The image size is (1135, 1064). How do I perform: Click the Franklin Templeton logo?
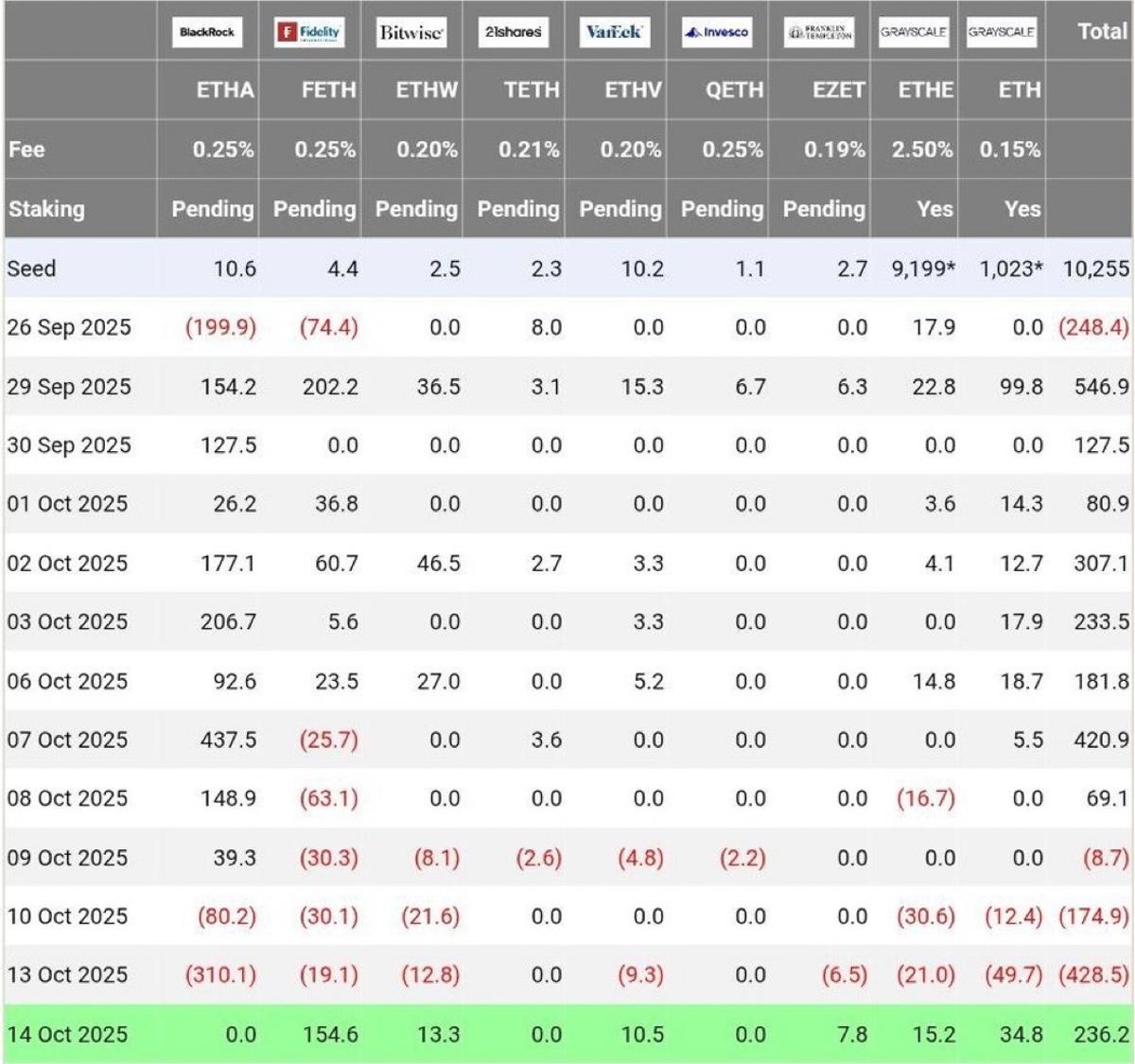tap(819, 32)
